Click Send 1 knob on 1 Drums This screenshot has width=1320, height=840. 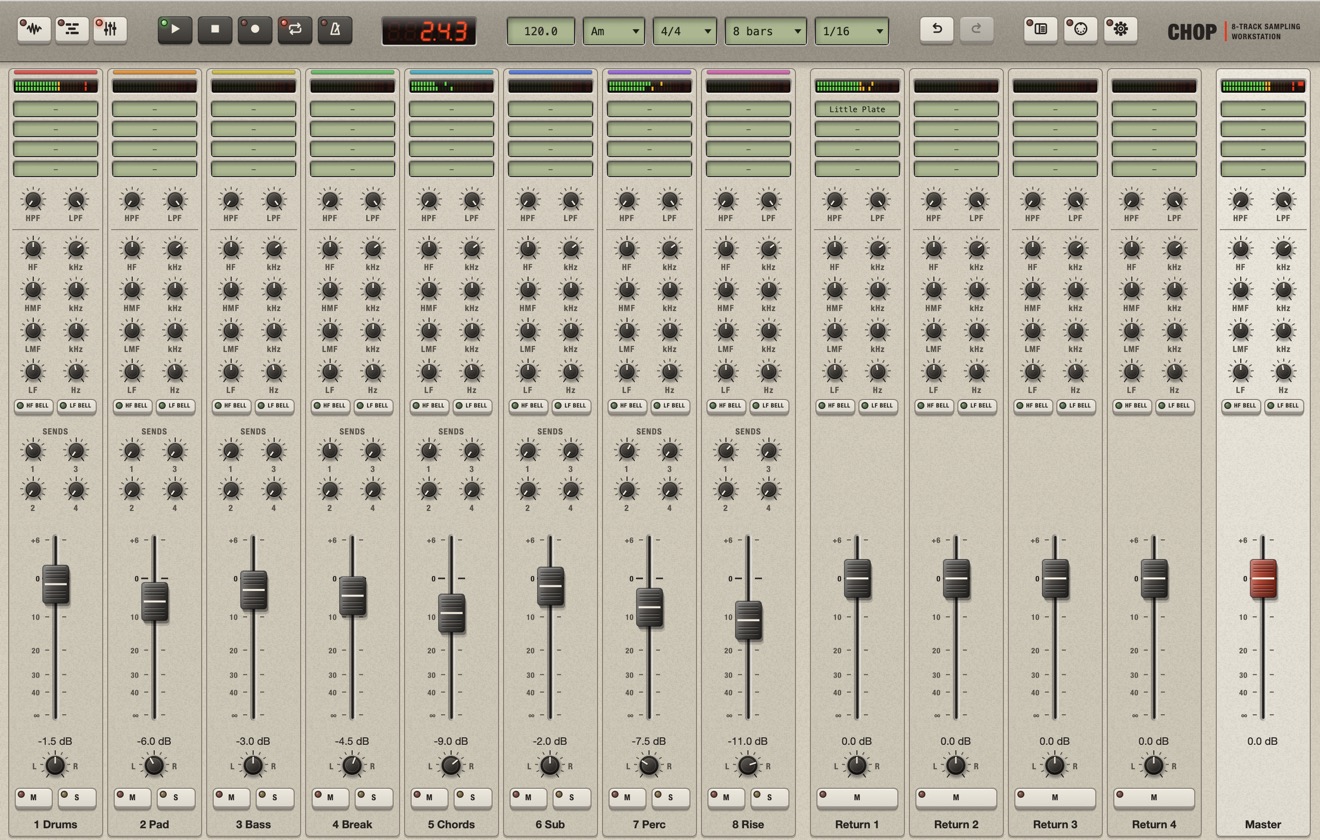tap(33, 451)
